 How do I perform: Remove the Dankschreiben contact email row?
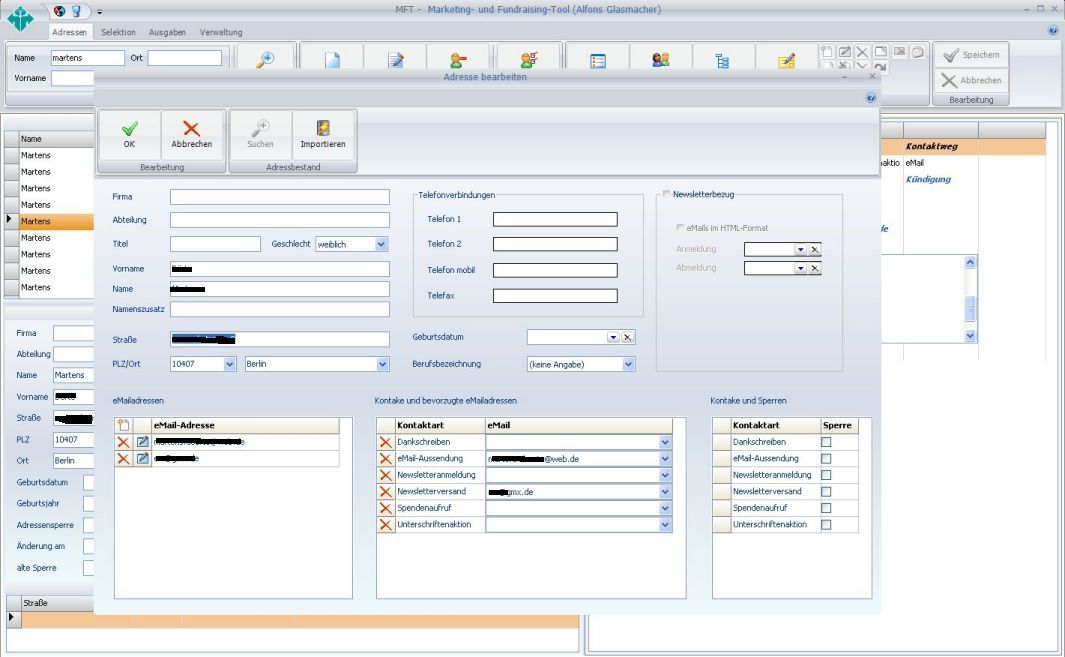386,442
